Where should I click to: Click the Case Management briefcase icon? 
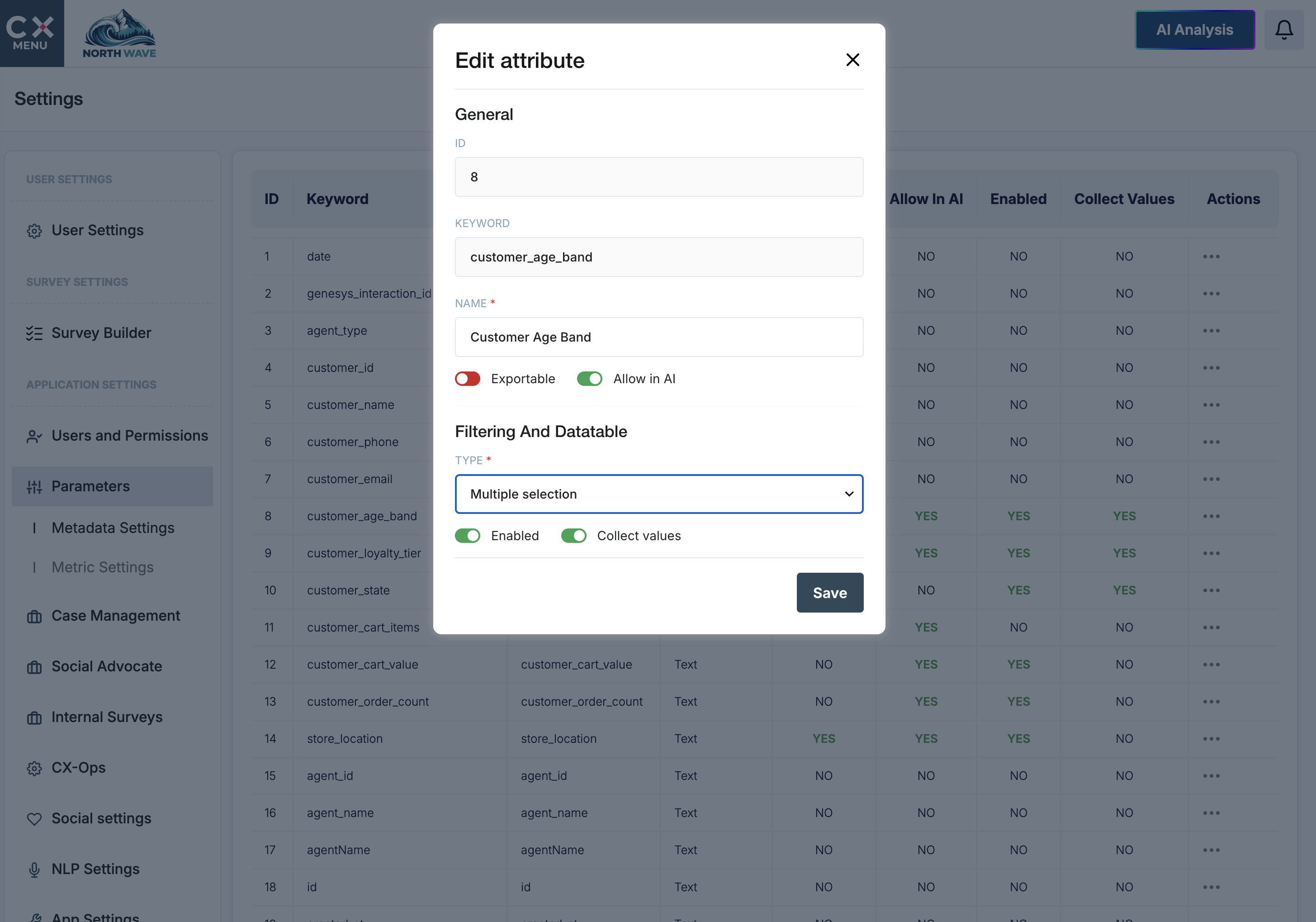click(x=34, y=616)
